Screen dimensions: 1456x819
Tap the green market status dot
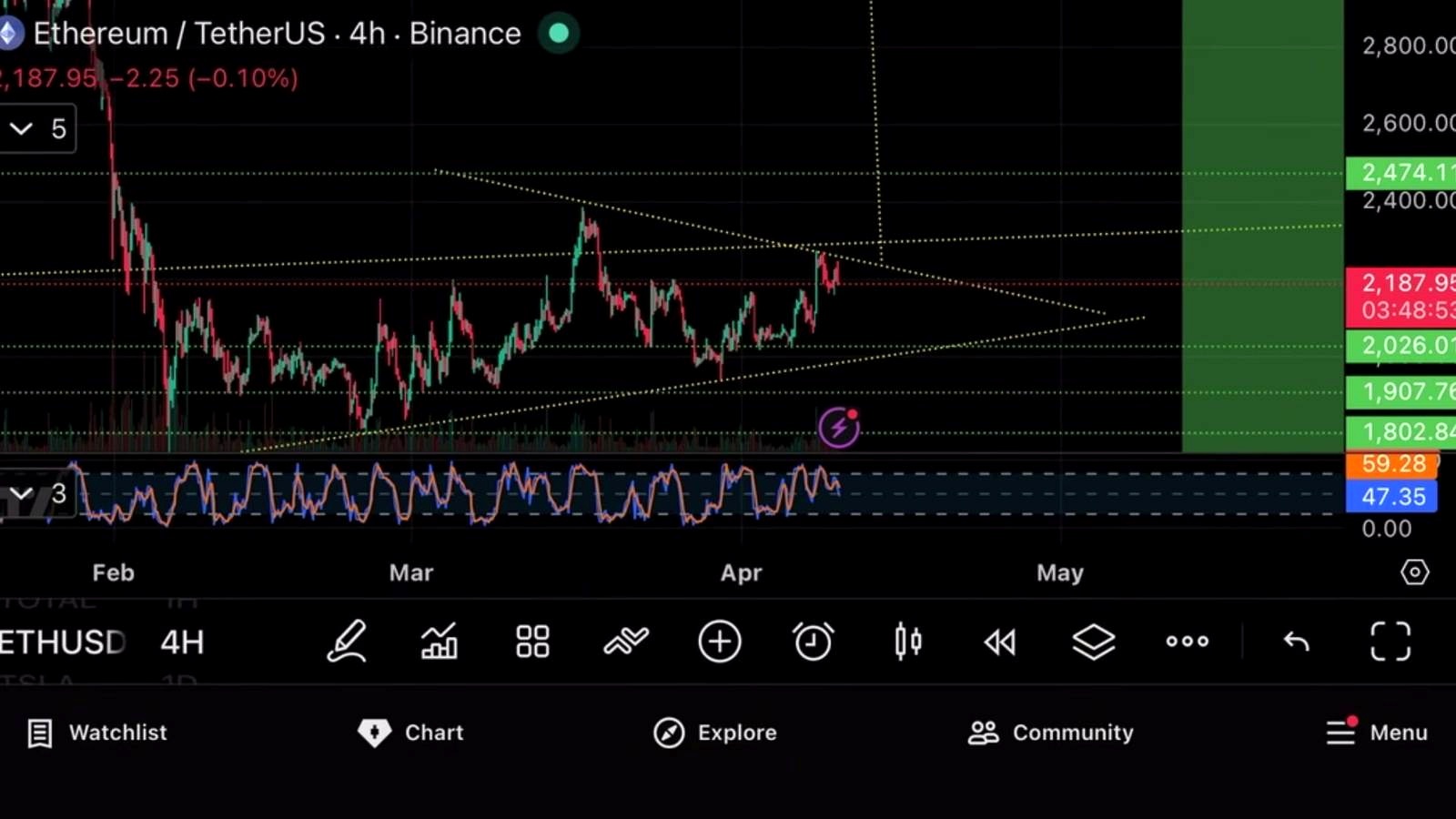click(x=559, y=34)
